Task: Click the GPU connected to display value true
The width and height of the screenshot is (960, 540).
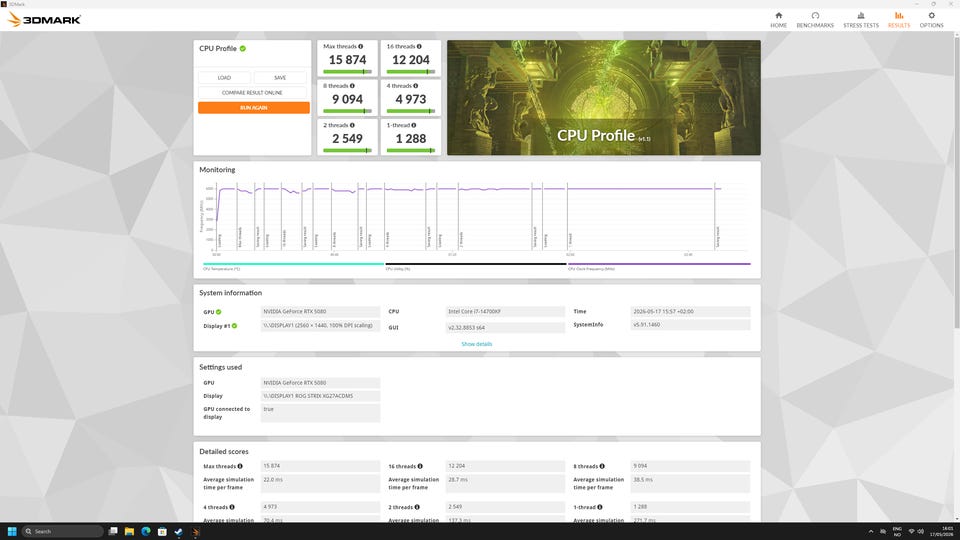Action: [x=320, y=413]
